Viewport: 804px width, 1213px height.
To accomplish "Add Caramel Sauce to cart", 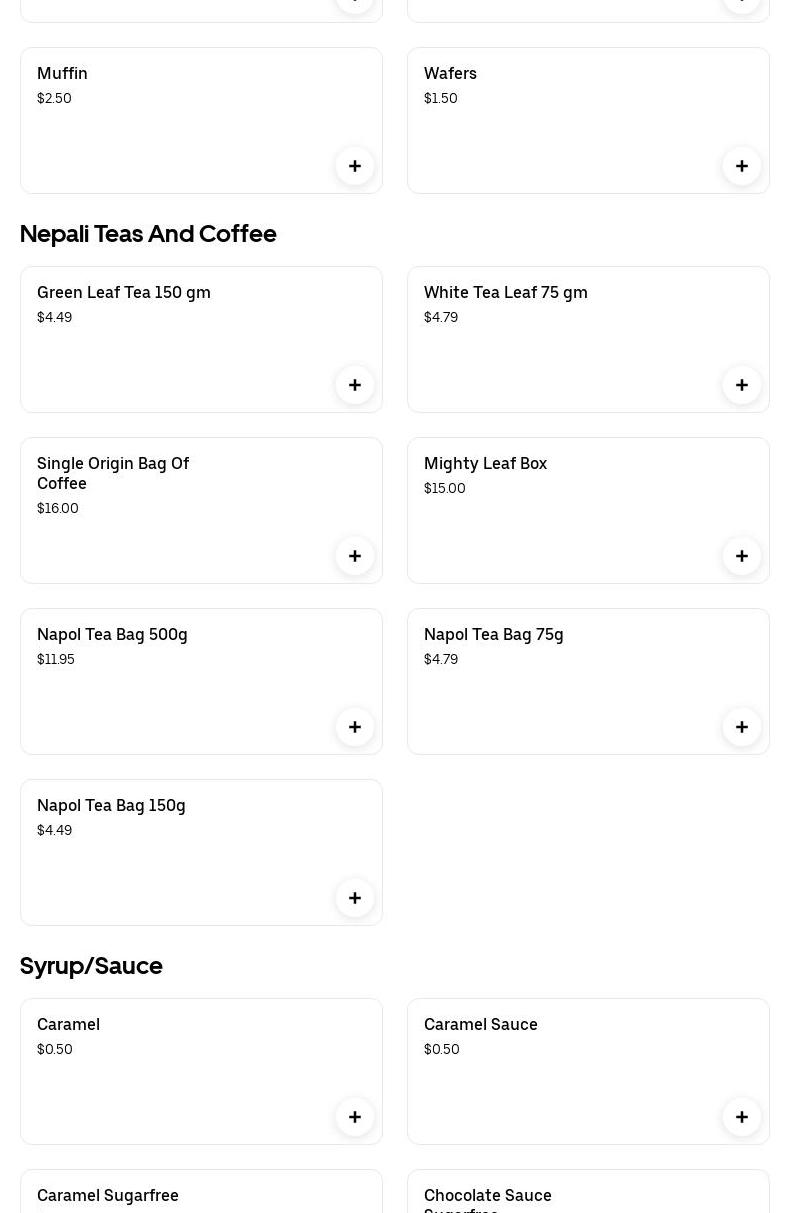I will 742,1117.
